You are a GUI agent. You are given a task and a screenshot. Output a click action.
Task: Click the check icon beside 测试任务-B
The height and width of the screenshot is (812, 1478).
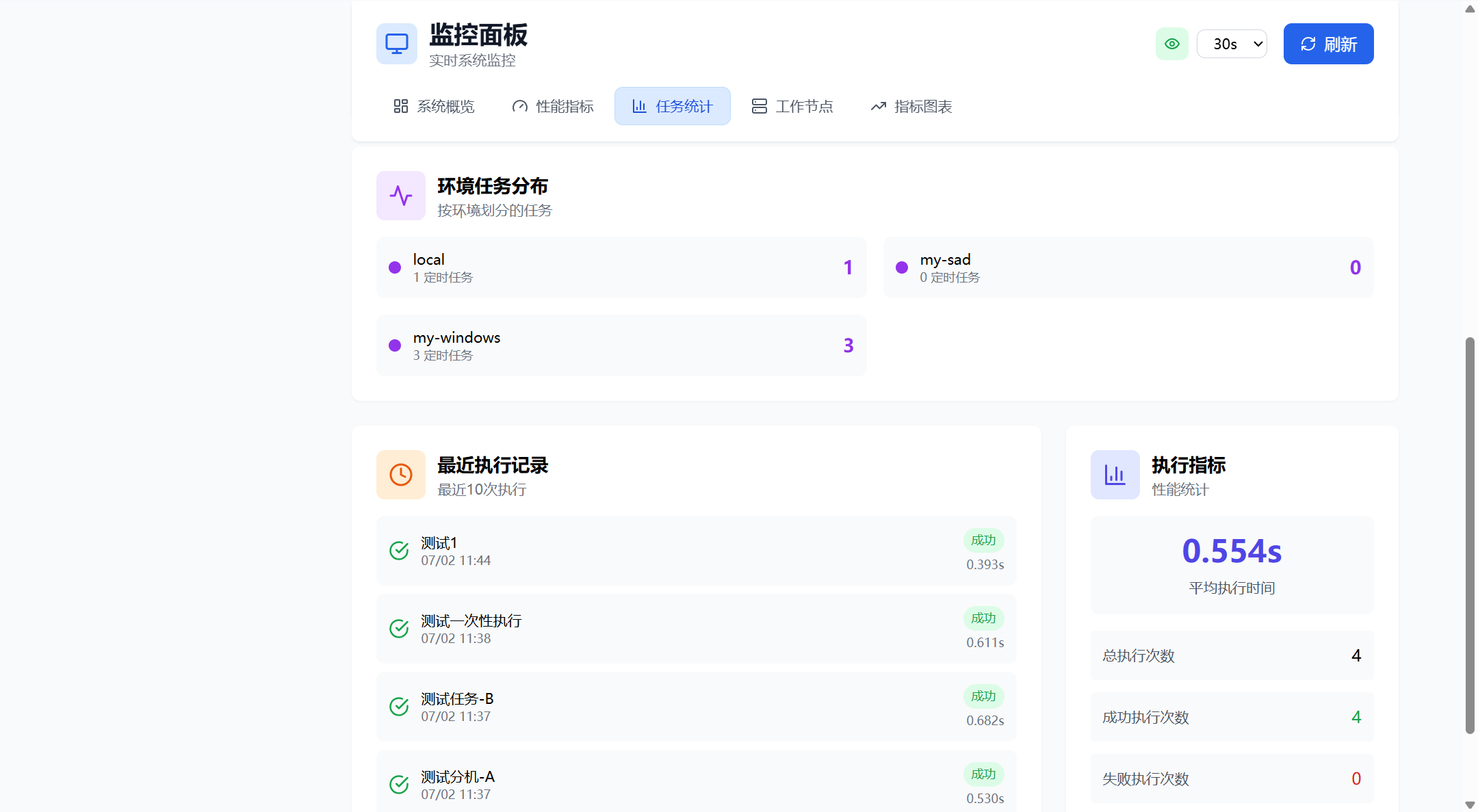click(x=399, y=707)
